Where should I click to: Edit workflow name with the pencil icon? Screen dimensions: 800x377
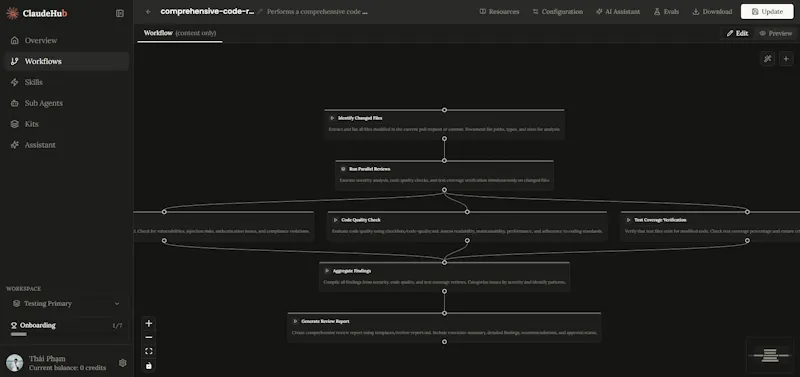click(260, 12)
